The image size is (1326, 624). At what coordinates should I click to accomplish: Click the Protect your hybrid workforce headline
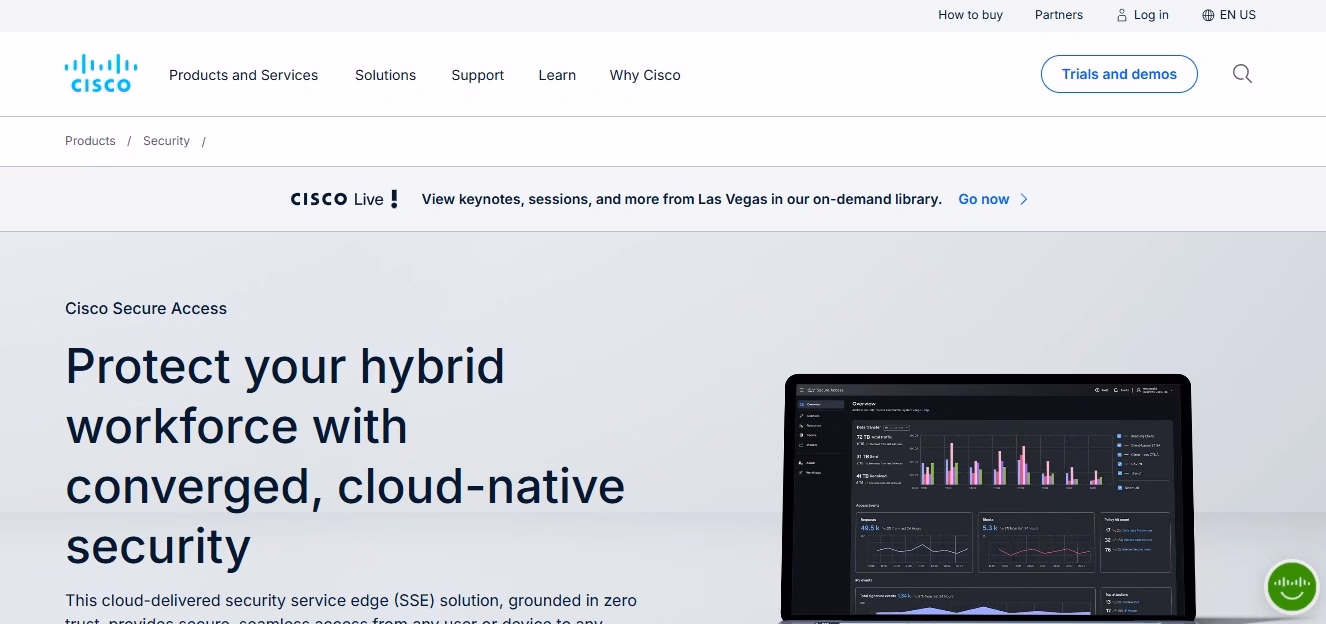point(345,456)
